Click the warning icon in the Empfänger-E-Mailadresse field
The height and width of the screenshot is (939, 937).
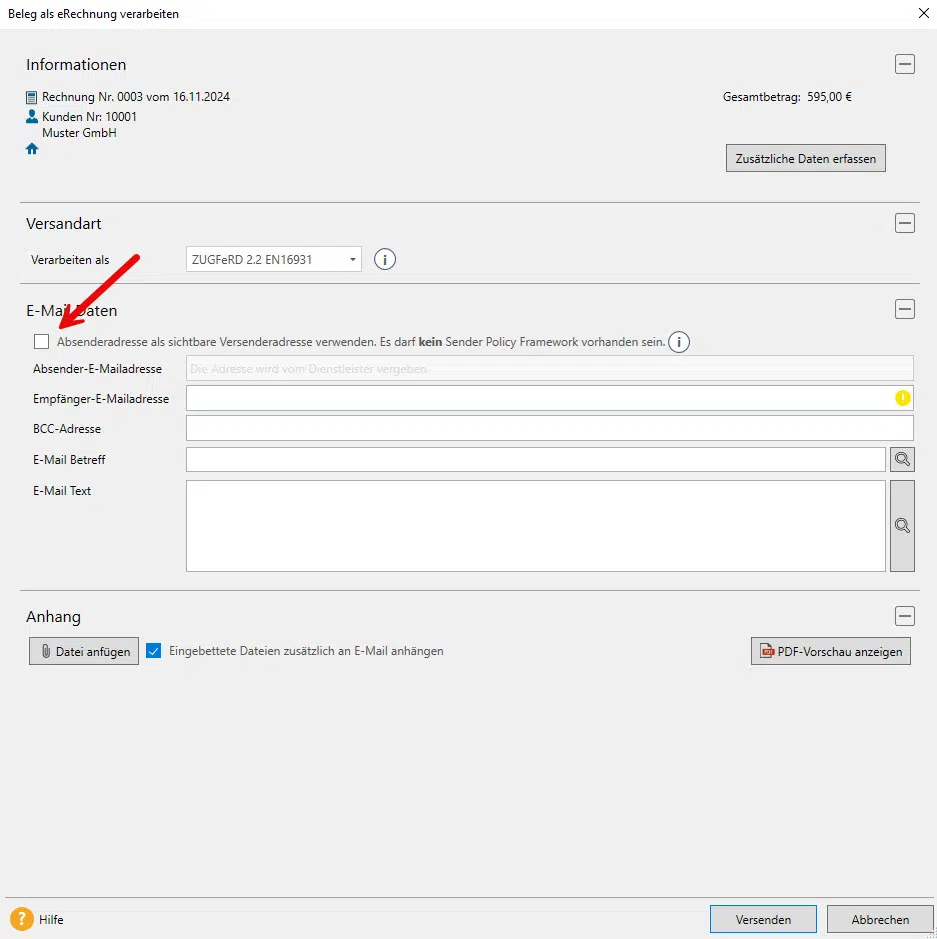[902, 398]
